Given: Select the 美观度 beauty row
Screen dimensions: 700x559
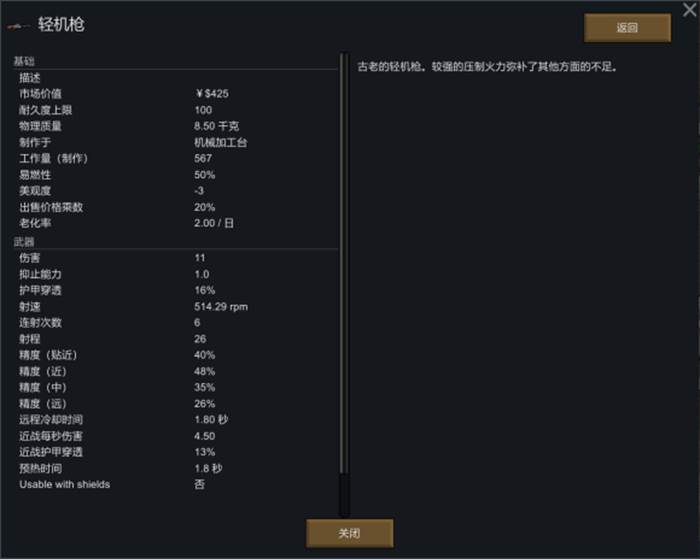Looking at the screenshot, I should [176, 191].
